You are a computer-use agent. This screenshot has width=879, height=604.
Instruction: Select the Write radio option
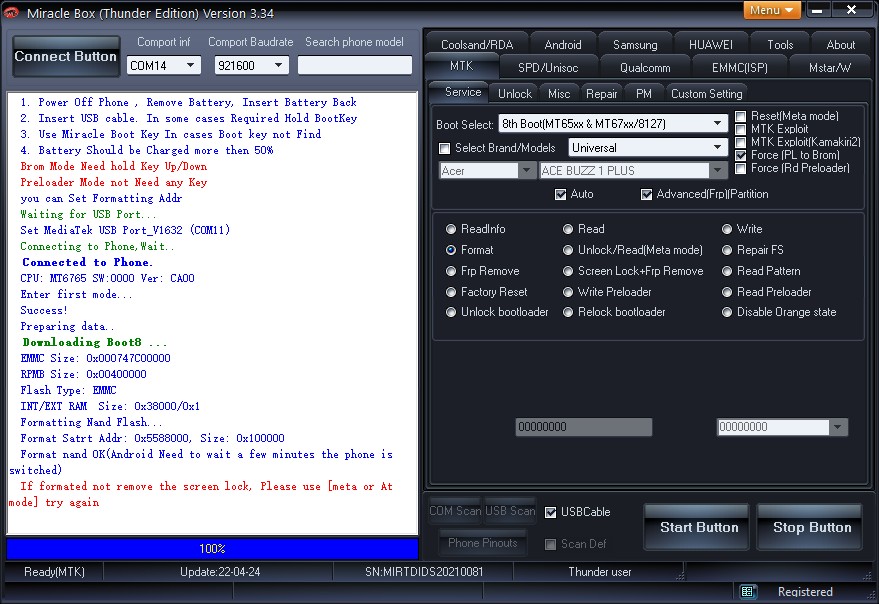727,229
